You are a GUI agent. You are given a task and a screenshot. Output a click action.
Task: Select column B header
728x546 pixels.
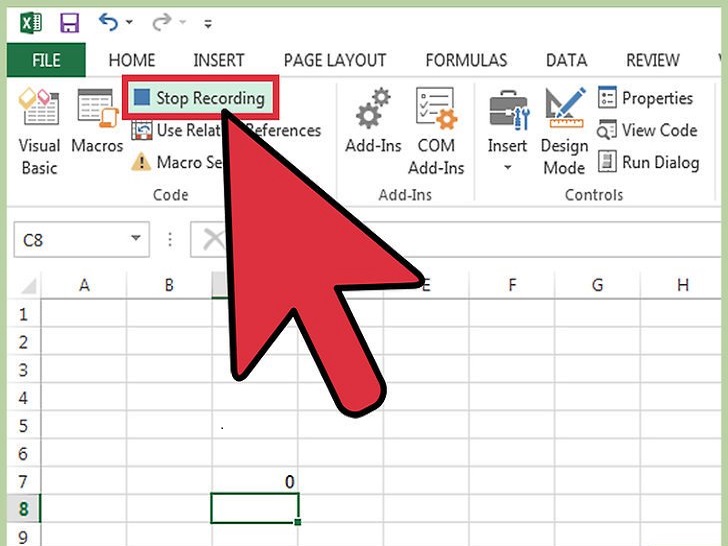pyautogui.click(x=169, y=285)
